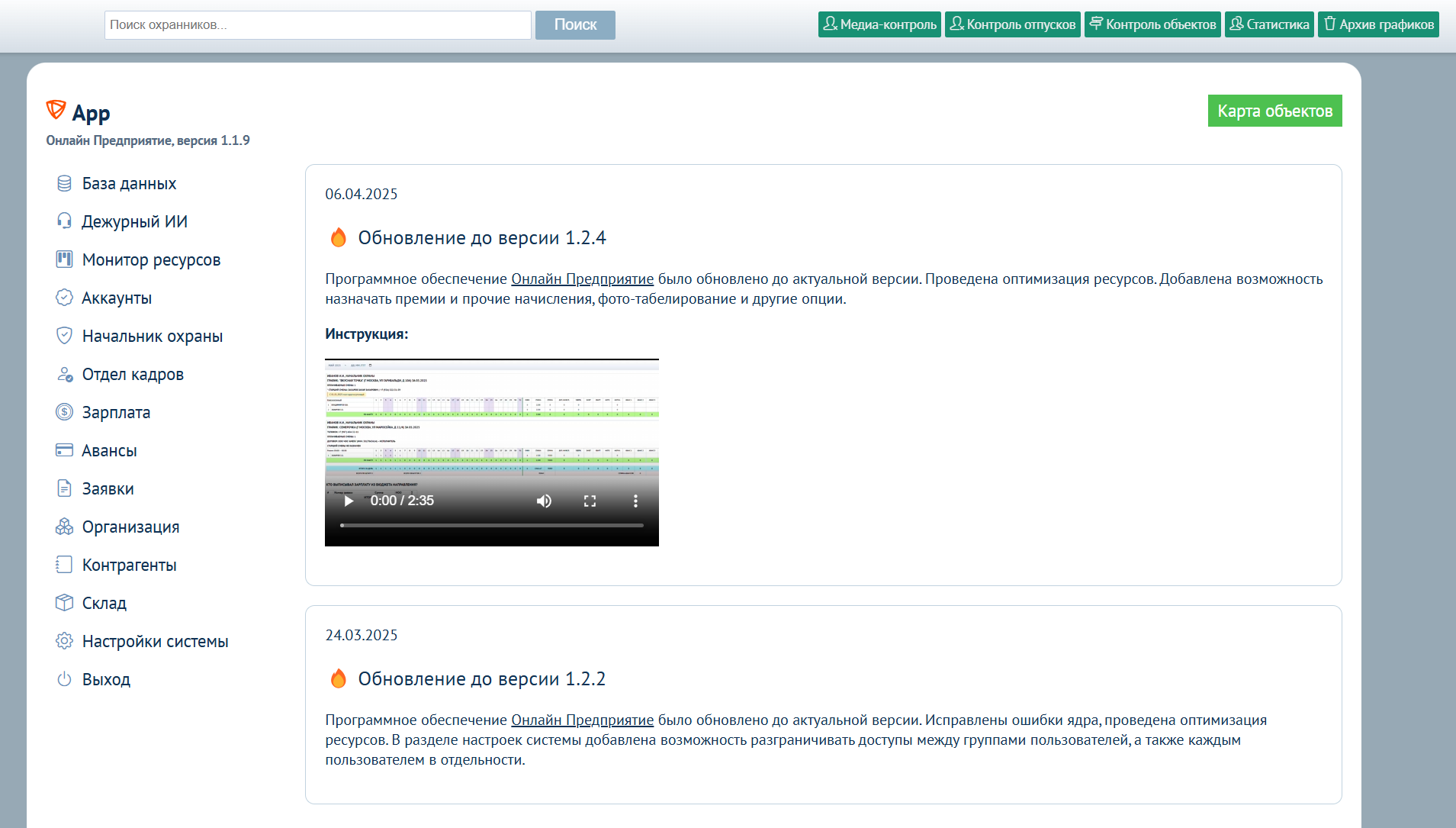Viewport: 1456px width, 828px height.
Task: Click the power icon beside Выход
Action: pos(64,679)
